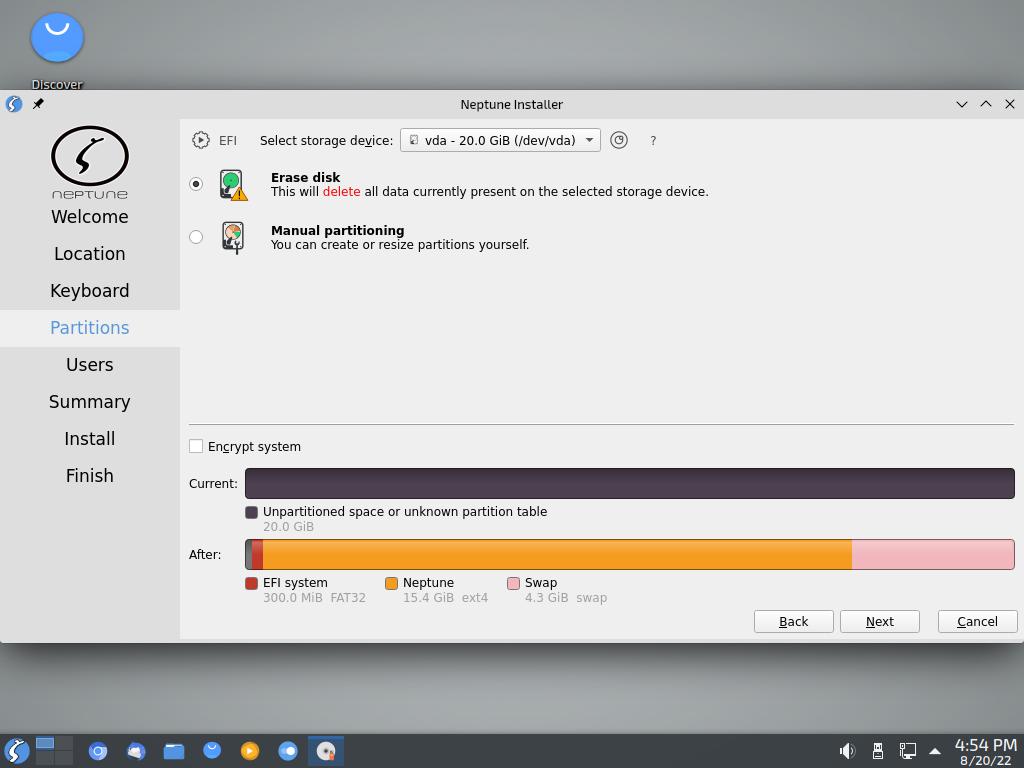Select the Erase disk radio option
Screen dimensions: 1024x768
(196, 184)
